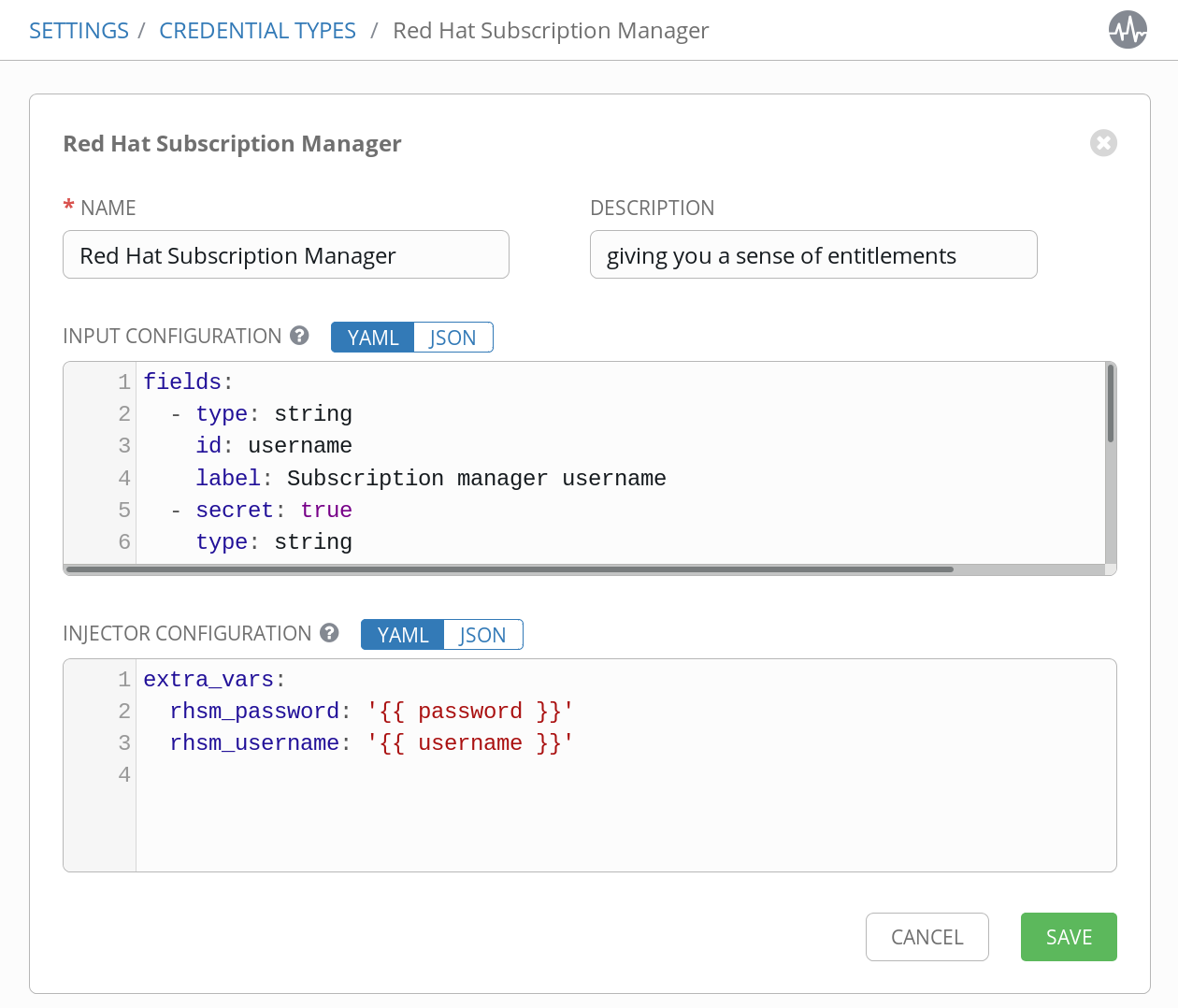Show help for Injector Configuration

coord(329,633)
